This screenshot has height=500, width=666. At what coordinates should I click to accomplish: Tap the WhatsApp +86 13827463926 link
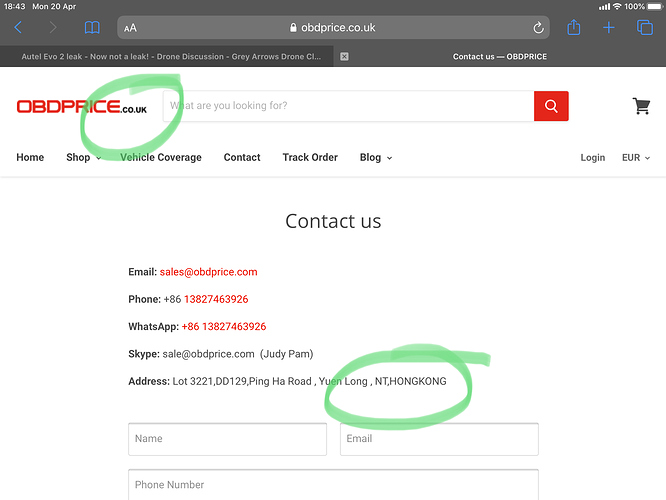tap(224, 326)
